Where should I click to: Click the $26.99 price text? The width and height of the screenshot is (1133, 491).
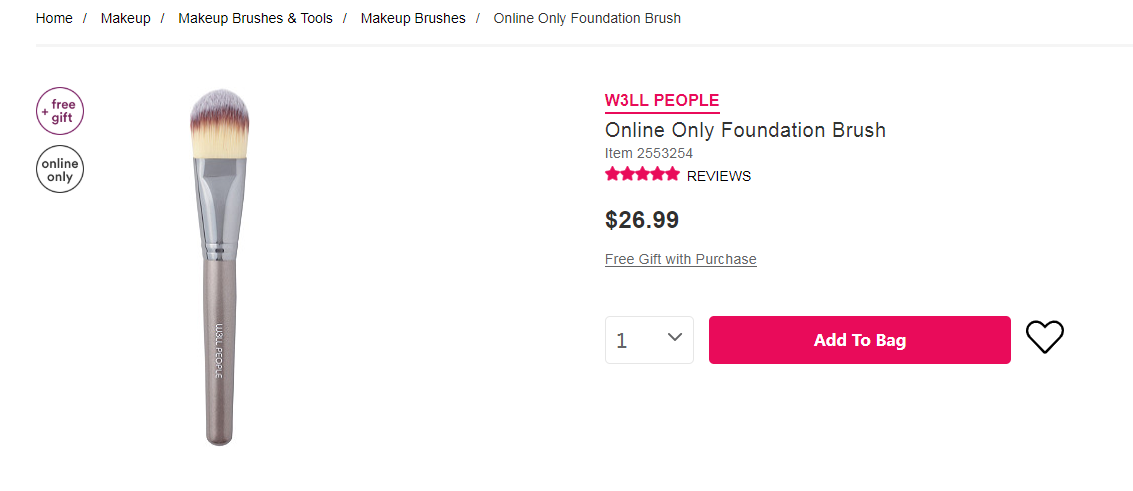coord(642,220)
